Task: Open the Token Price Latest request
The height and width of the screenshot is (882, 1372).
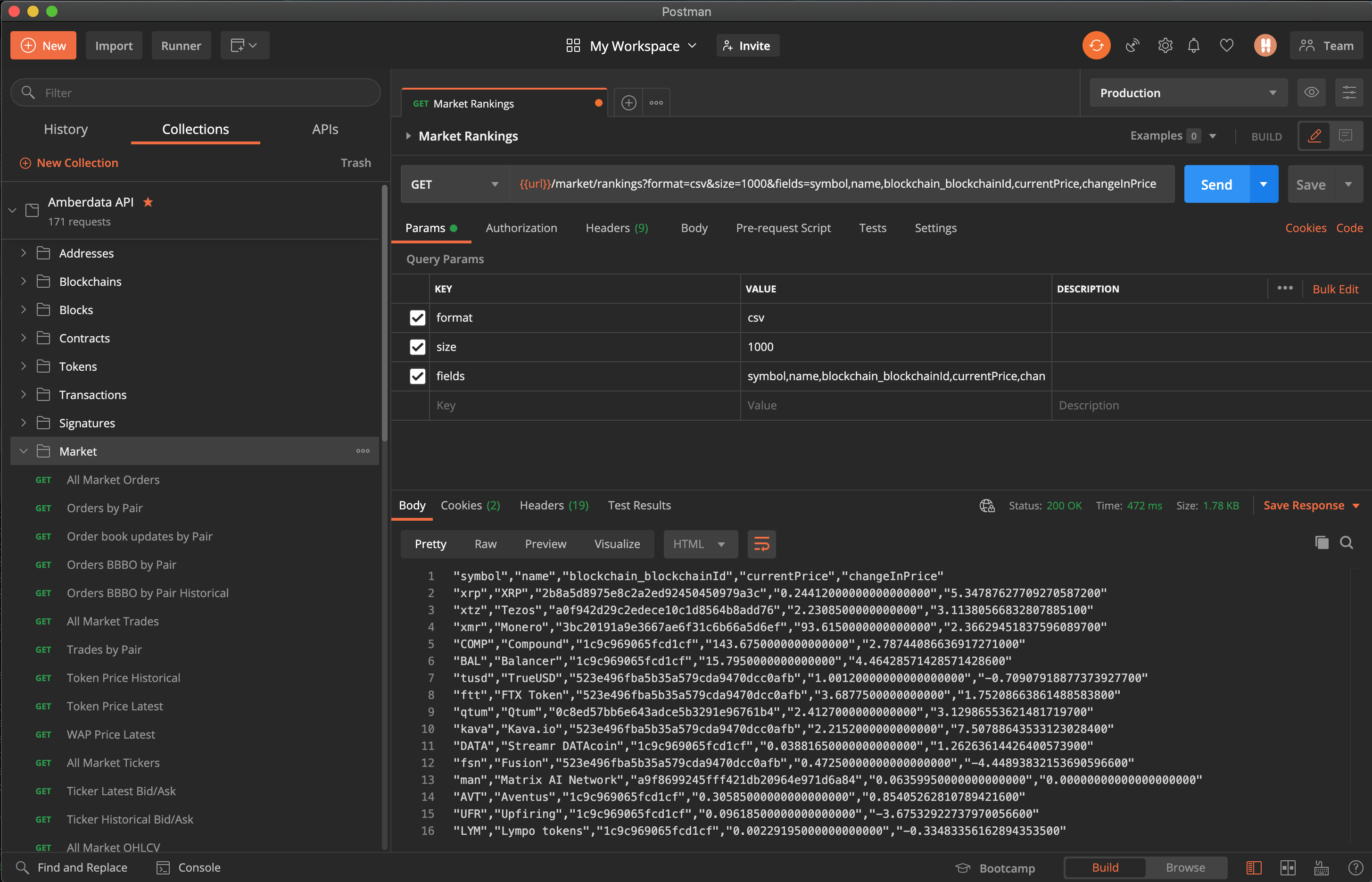Action: [x=115, y=706]
